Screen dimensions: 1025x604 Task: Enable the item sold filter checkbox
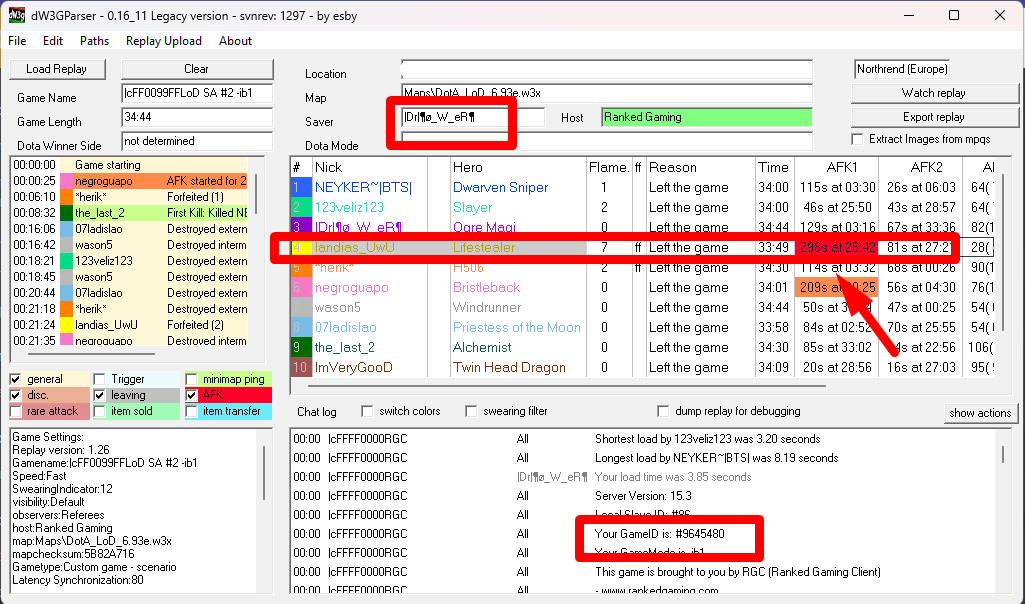pos(99,411)
